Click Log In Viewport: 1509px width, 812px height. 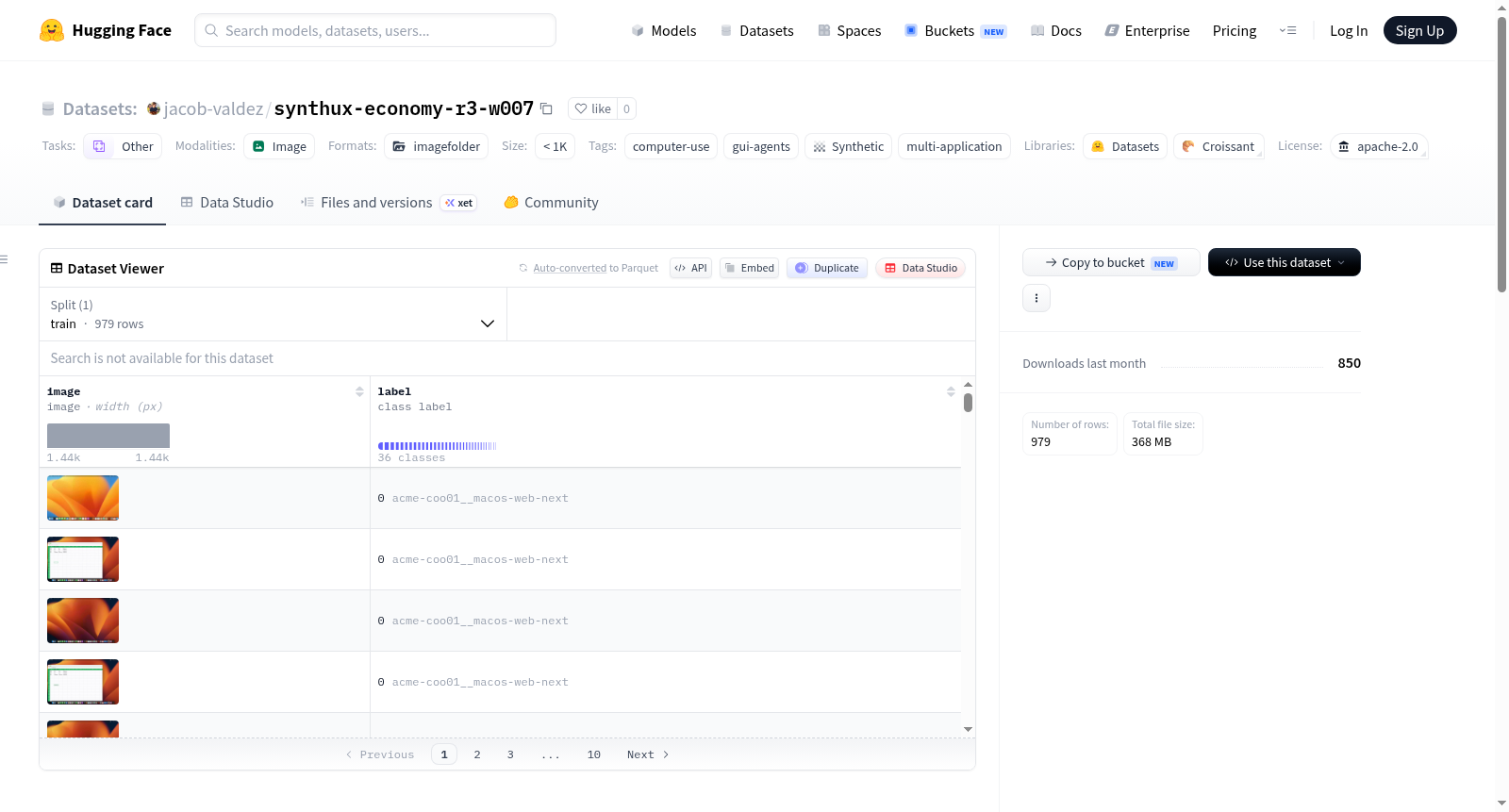(1349, 30)
